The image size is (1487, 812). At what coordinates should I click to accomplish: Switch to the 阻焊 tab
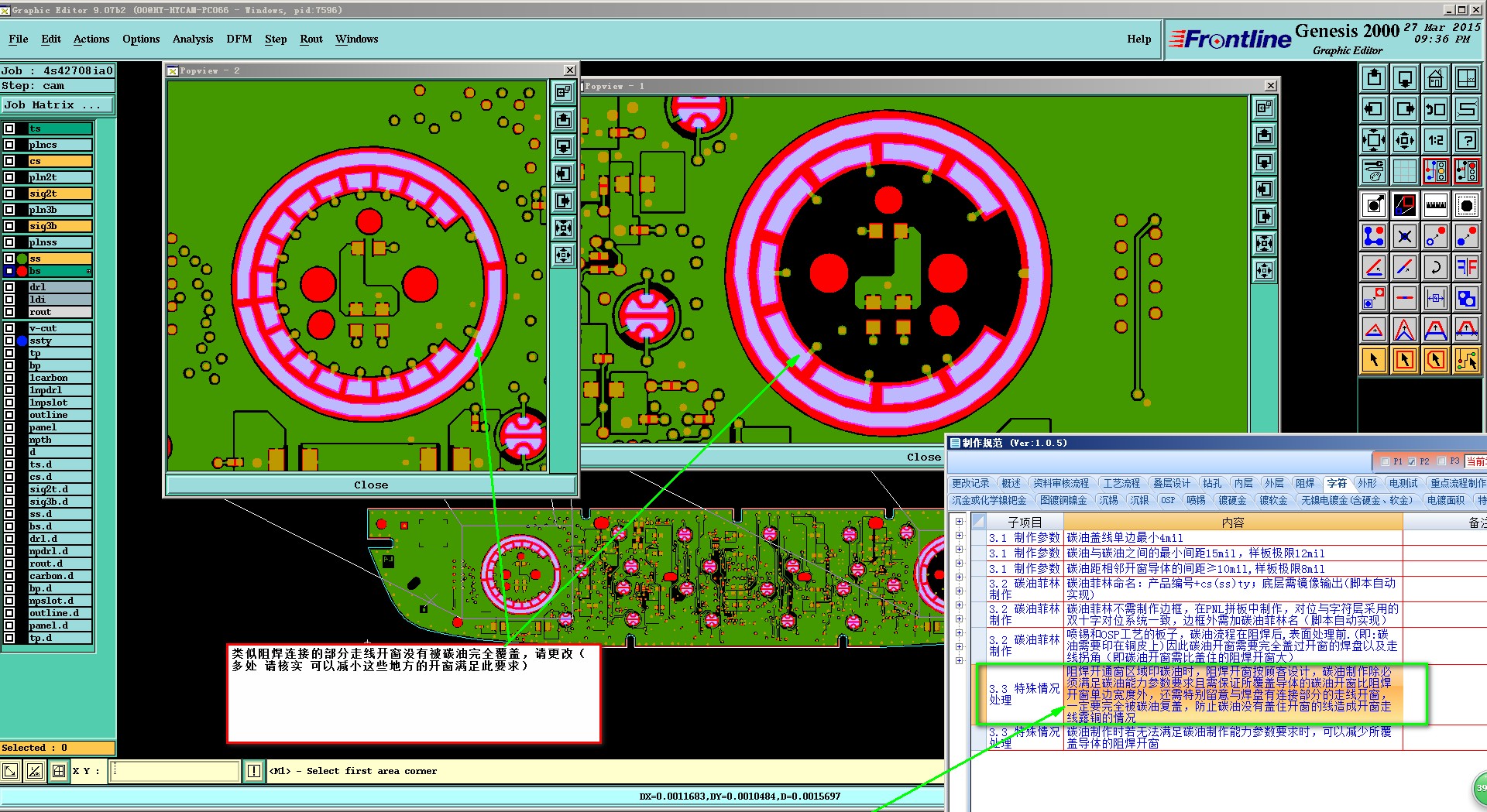tap(1305, 483)
